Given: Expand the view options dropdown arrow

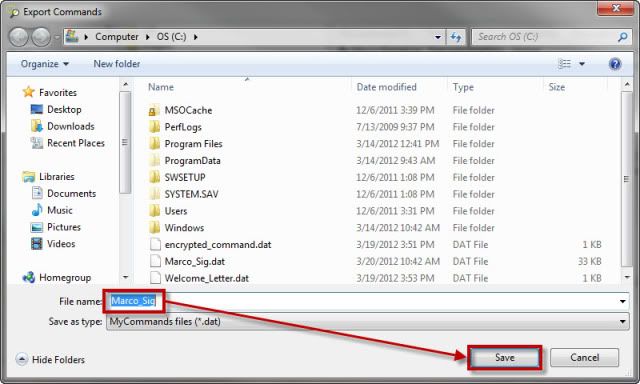Looking at the screenshot, I should (582, 64).
